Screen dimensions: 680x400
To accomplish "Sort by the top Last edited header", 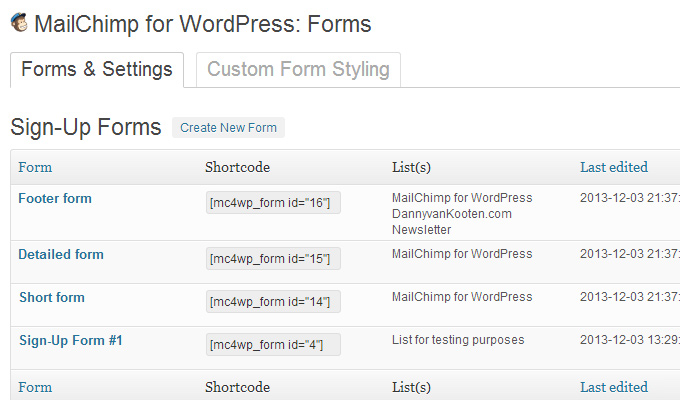I will (x=614, y=167).
